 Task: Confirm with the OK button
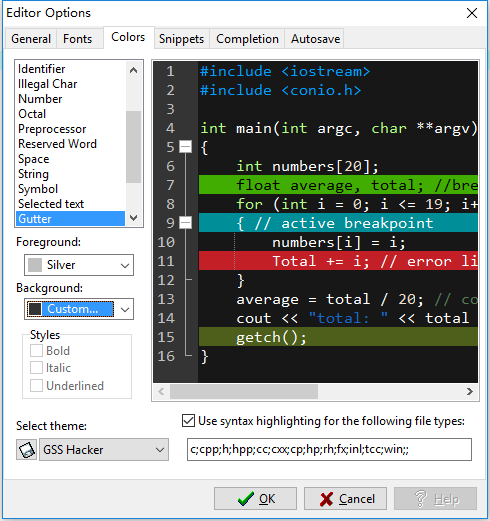pyautogui.click(x=255, y=499)
